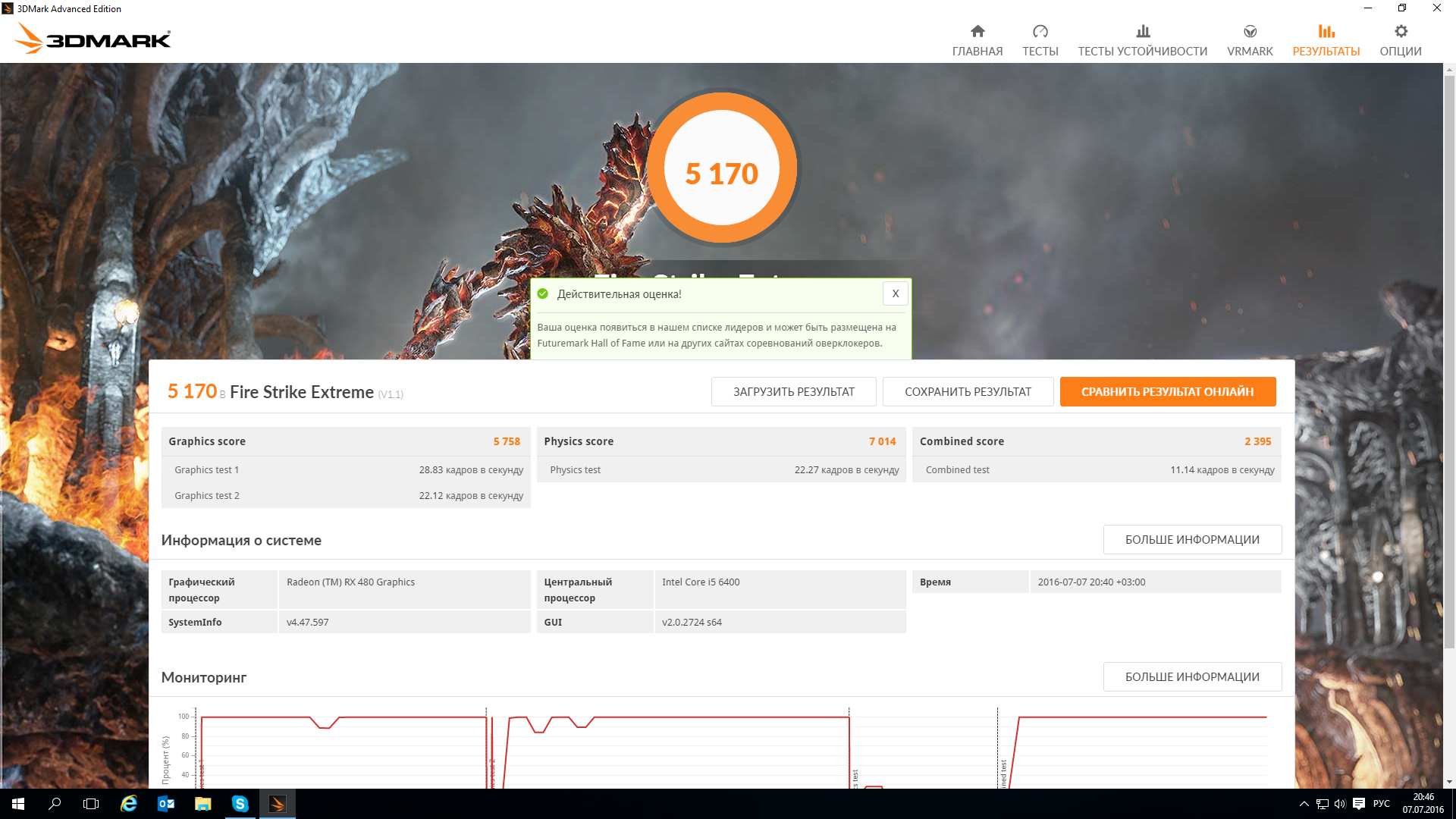This screenshot has width=1456, height=819.
Task: Click ЗАГРУЗИТЬ РЕЗУЛЬТАТ button
Action: (793, 392)
